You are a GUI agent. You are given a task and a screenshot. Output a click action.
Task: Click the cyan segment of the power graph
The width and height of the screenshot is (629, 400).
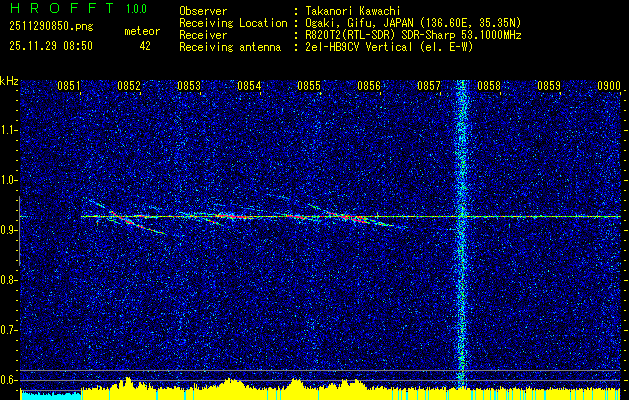[51, 395]
